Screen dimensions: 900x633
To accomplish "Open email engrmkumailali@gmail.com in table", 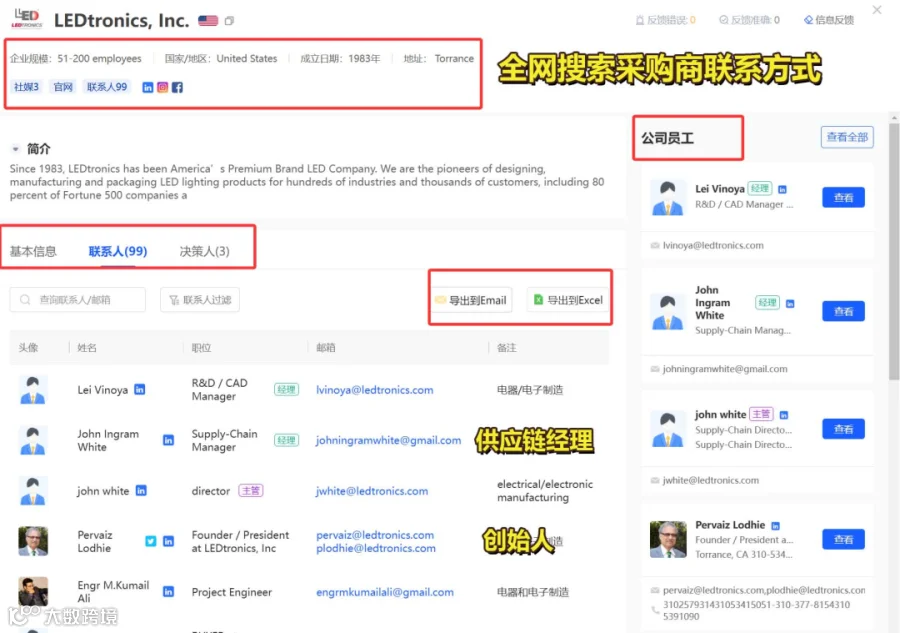I will pyautogui.click(x=385, y=592).
